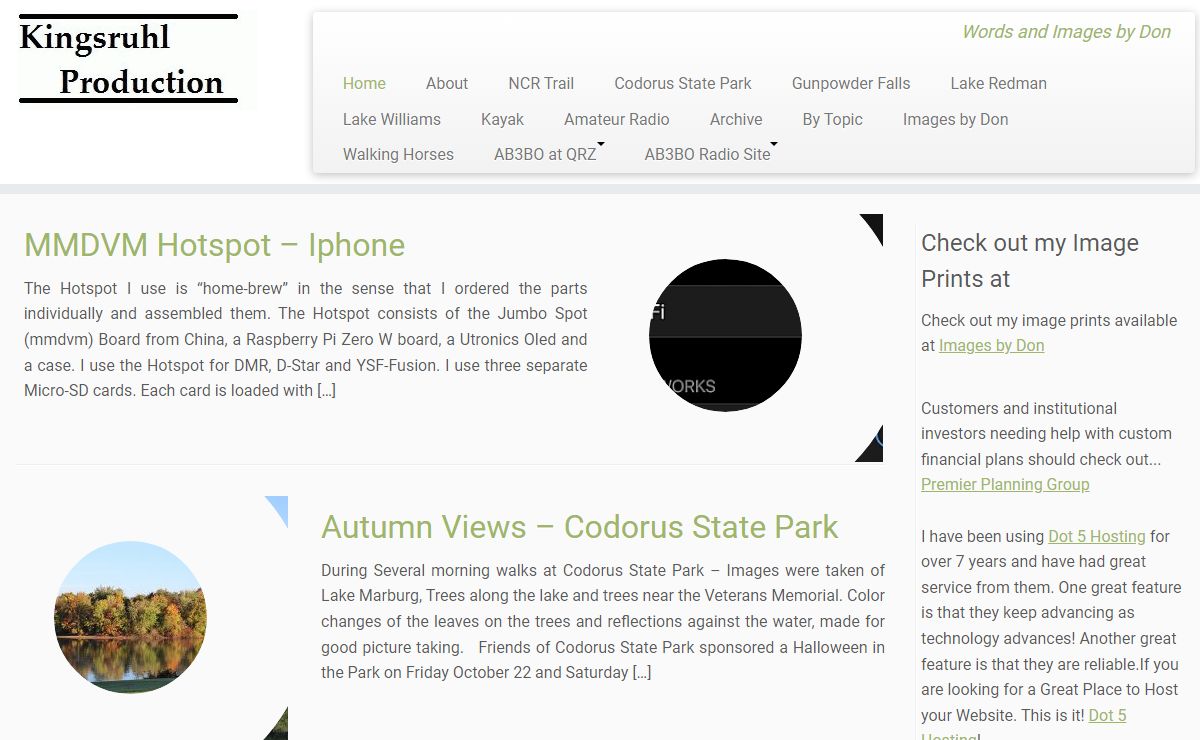
Task: Go to Amateur Radio page
Action: tap(617, 119)
